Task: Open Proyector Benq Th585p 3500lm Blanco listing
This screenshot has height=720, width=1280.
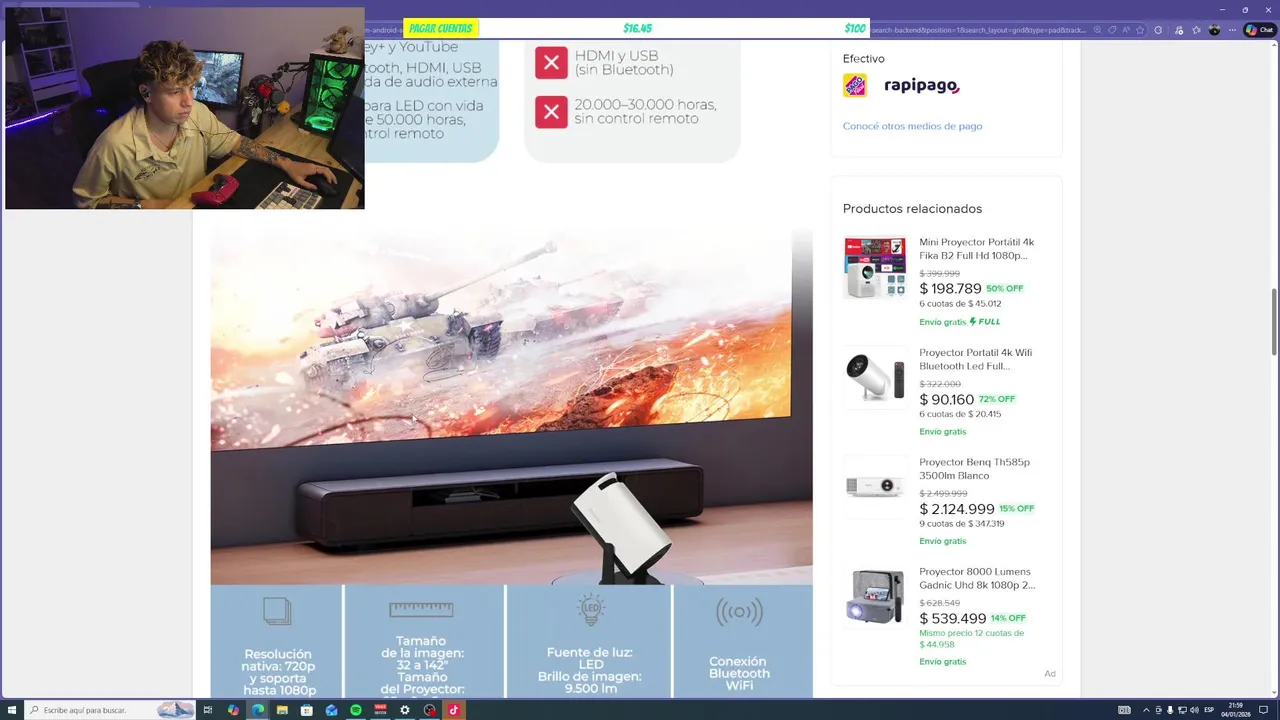Action: point(975,469)
